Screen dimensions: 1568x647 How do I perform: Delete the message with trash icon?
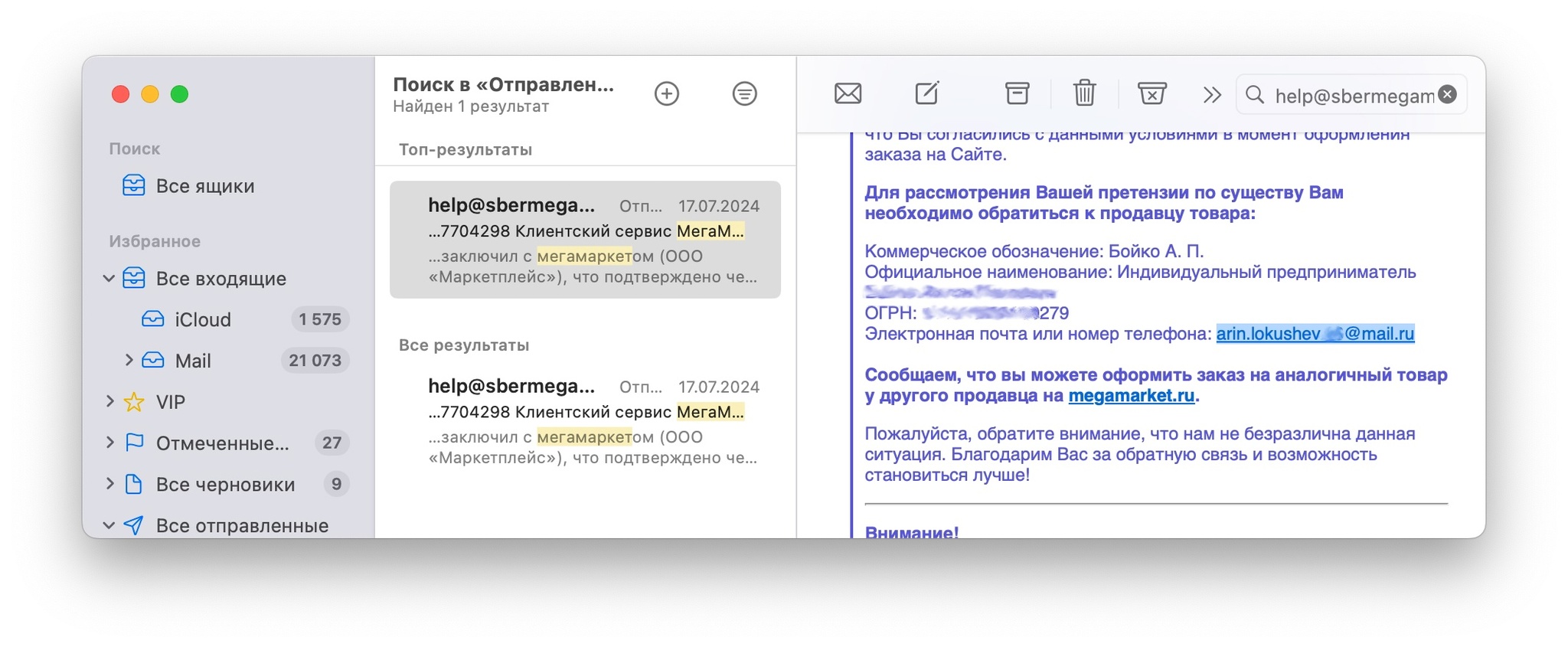click(1084, 93)
